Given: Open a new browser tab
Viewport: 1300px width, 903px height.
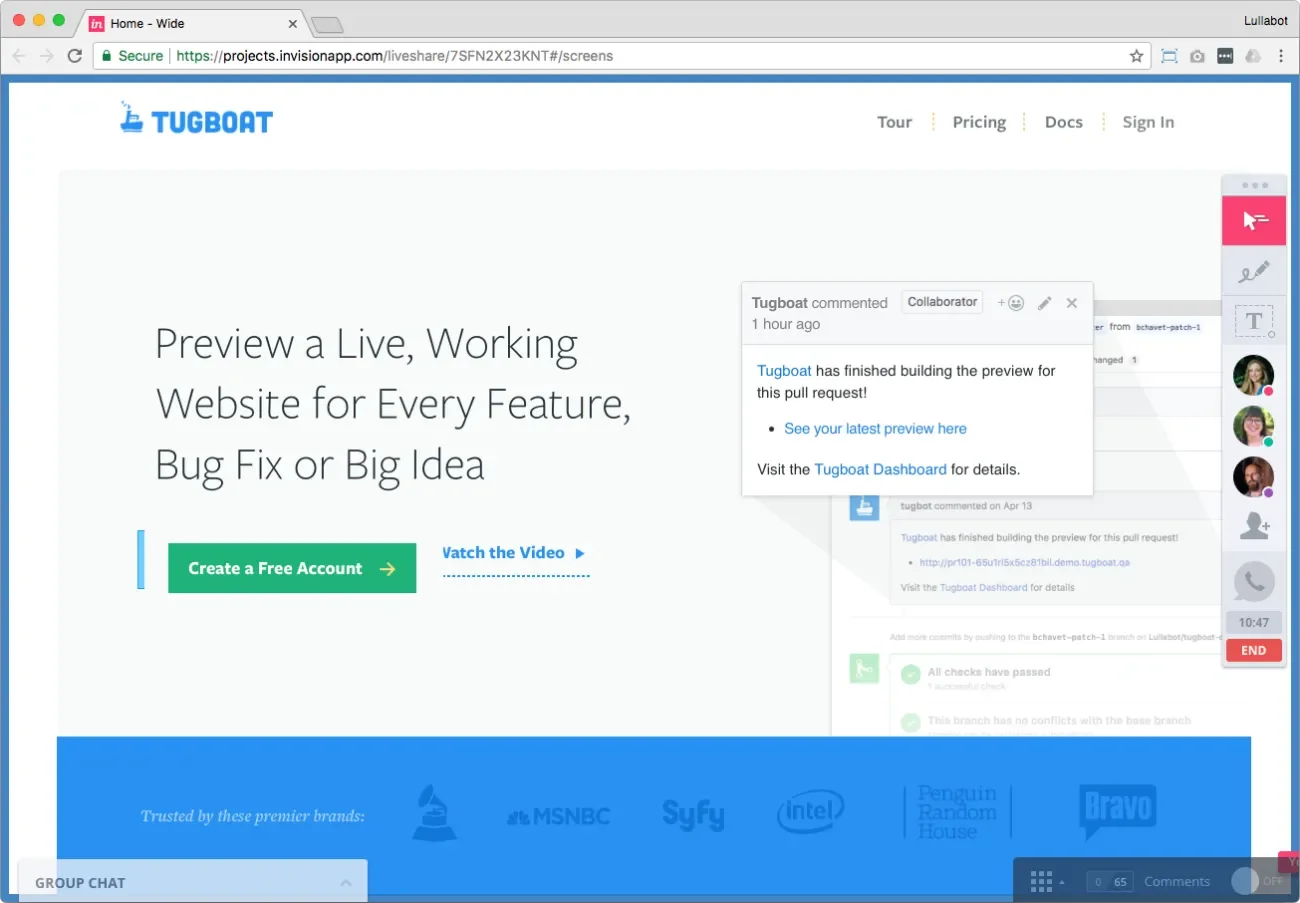Looking at the screenshot, I should tap(326, 24).
